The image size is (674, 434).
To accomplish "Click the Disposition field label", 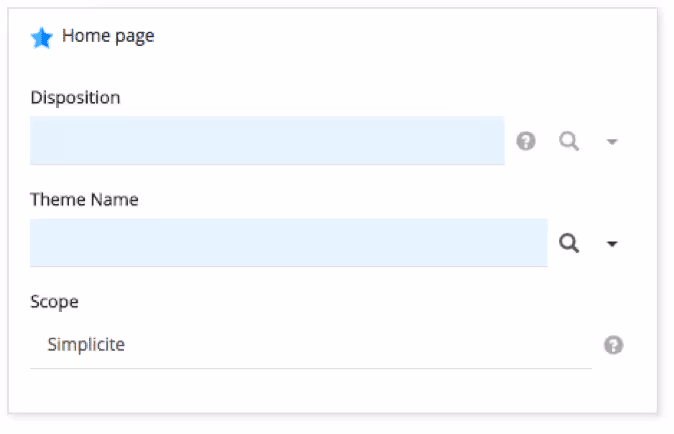I will pyautogui.click(x=75, y=98).
